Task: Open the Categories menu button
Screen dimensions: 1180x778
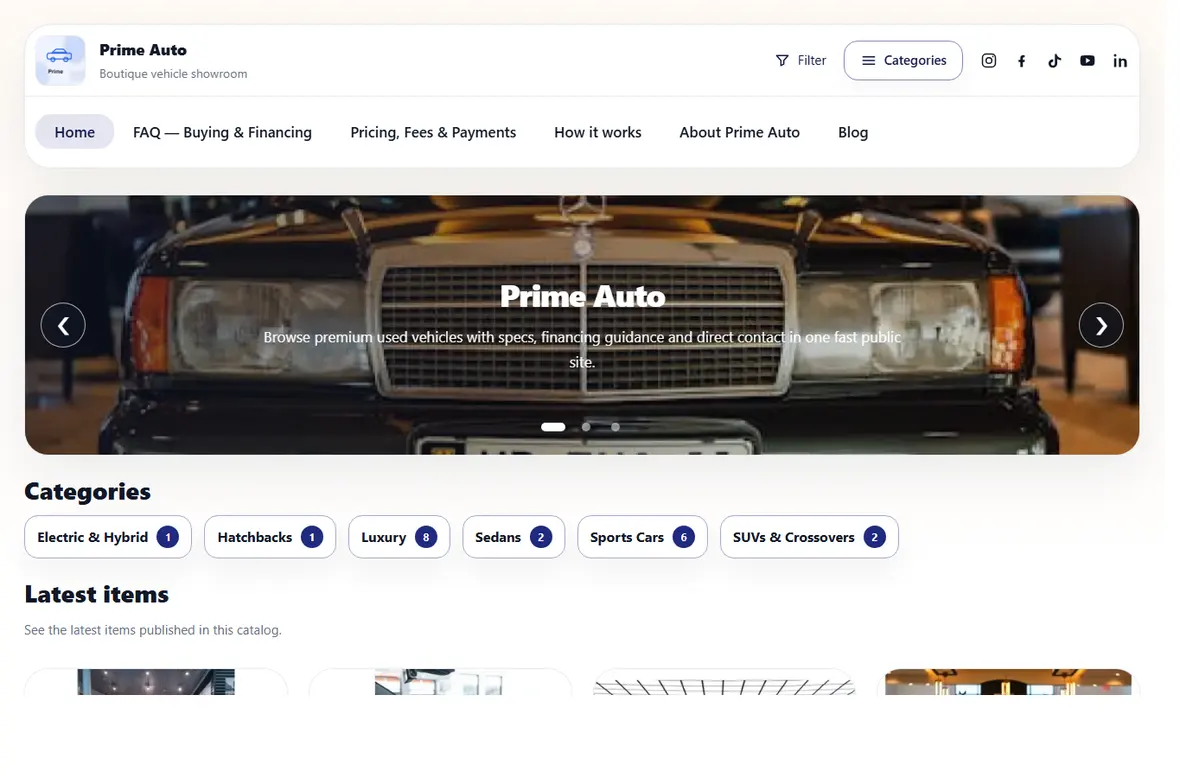Action: pos(903,60)
